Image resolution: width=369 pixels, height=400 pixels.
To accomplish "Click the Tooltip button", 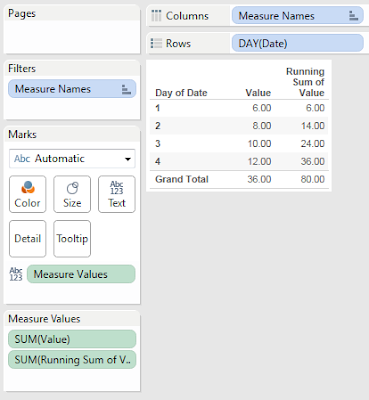I will pyautogui.click(x=72, y=239).
